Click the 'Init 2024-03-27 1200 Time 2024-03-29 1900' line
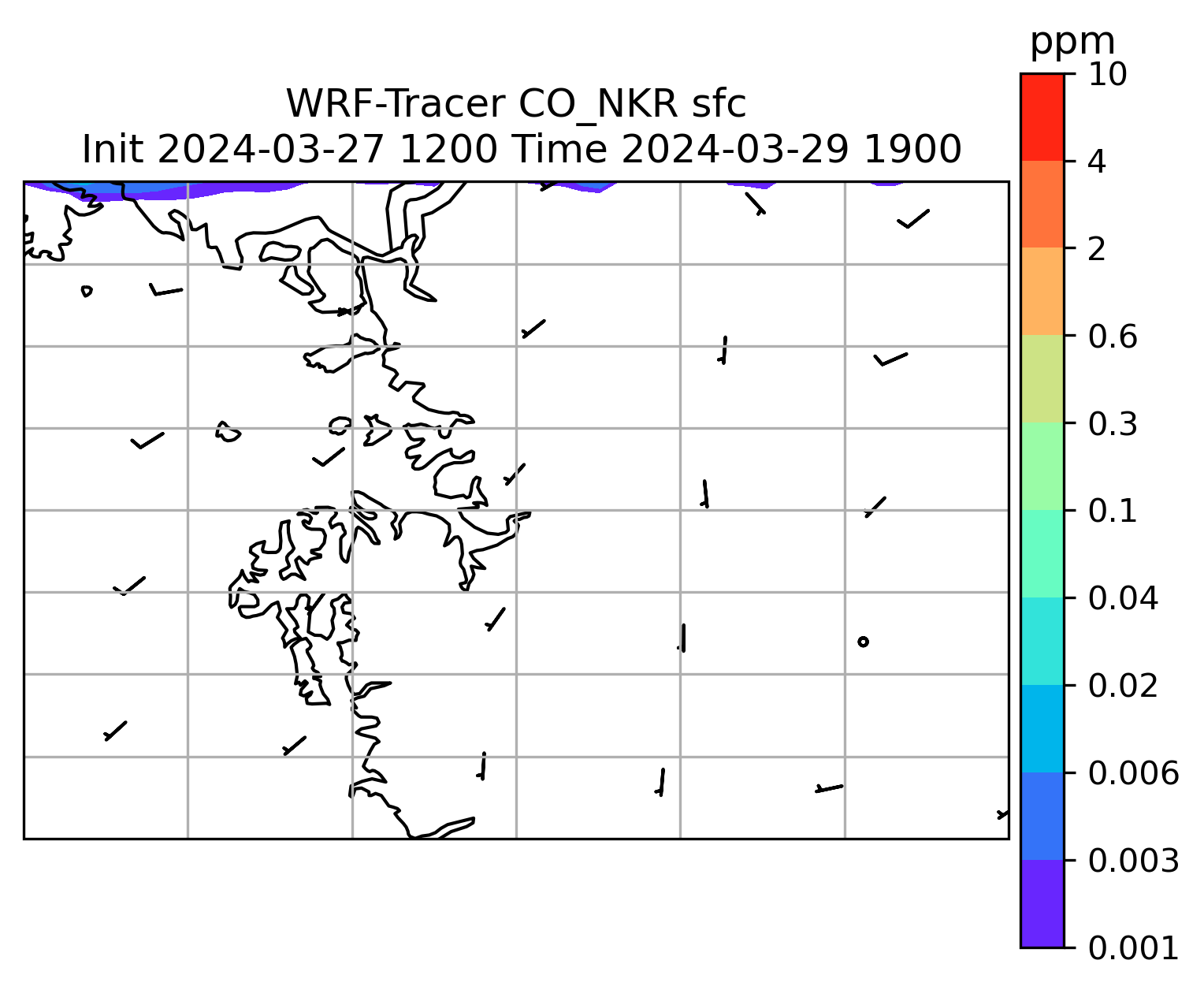1204x990 pixels. 522,149
